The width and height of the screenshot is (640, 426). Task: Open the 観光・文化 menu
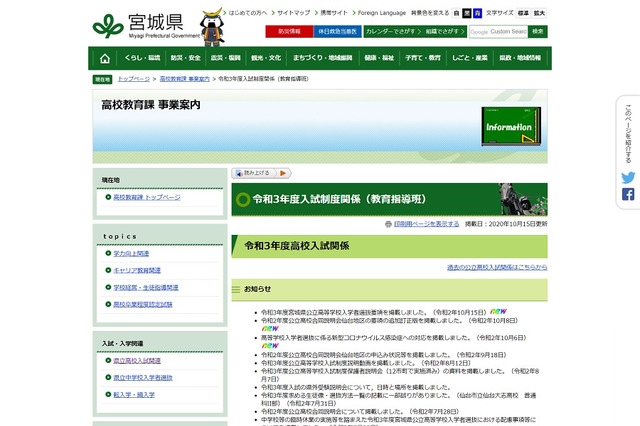click(x=266, y=58)
